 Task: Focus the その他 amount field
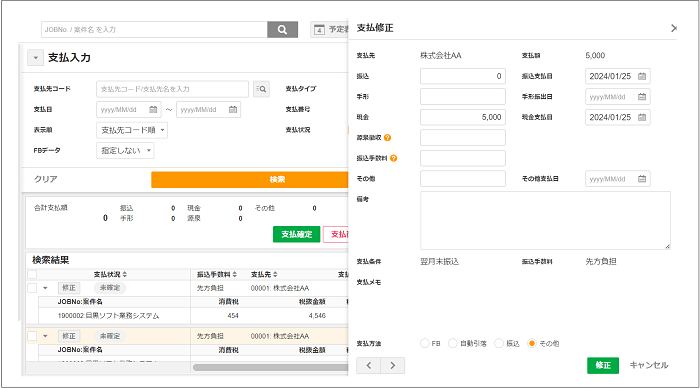462,179
